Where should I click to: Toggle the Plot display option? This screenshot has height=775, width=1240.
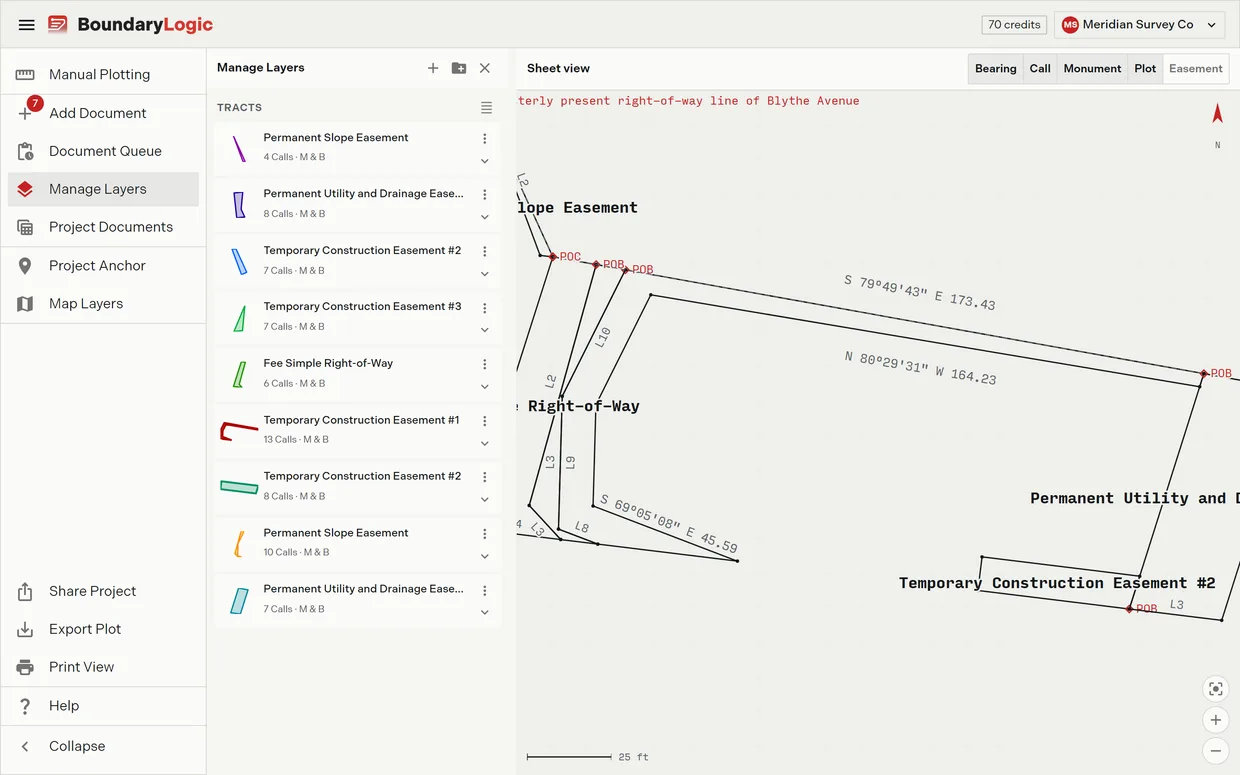pos(1145,69)
